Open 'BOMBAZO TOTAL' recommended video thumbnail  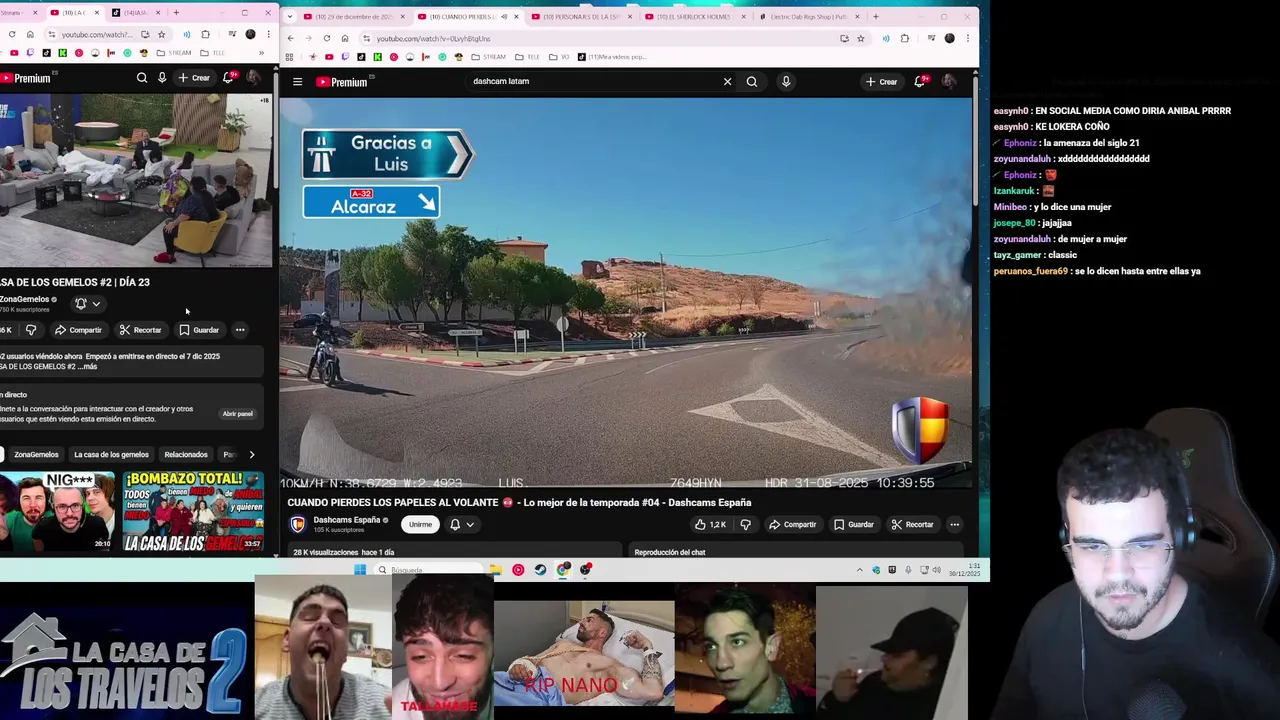pyautogui.click(x=193, y=511)
